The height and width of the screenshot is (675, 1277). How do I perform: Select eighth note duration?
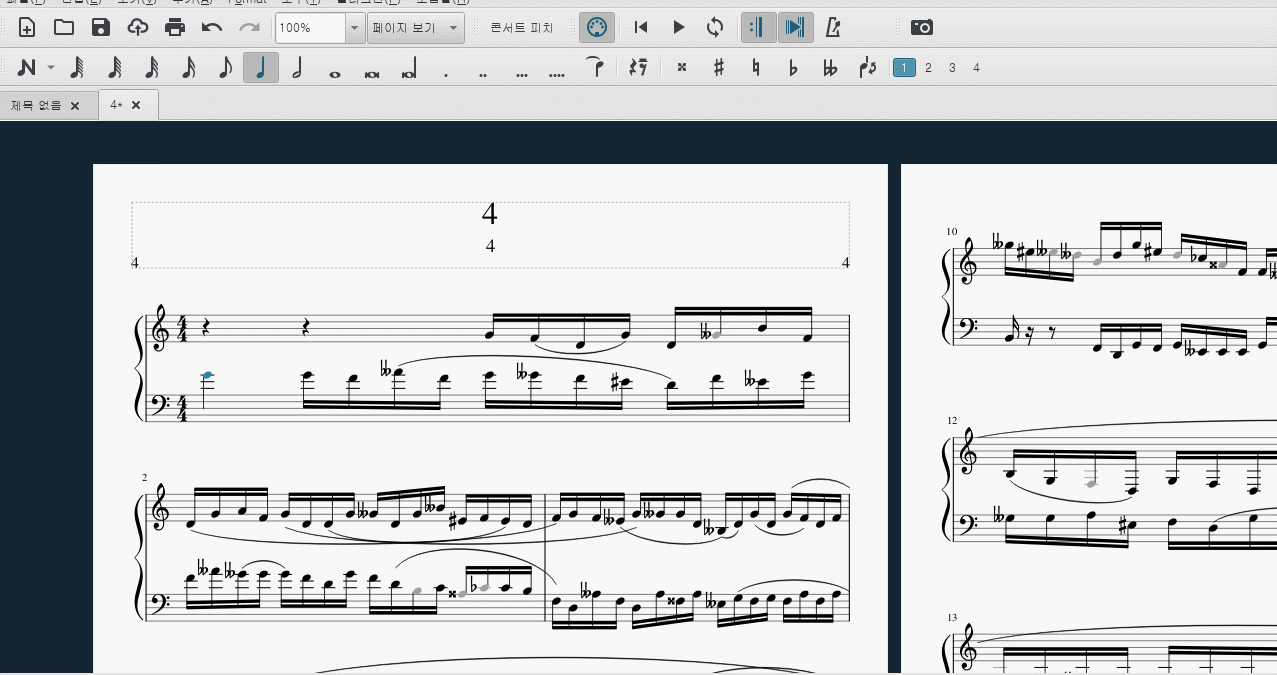pyautogui.click(x=225, y=68)
